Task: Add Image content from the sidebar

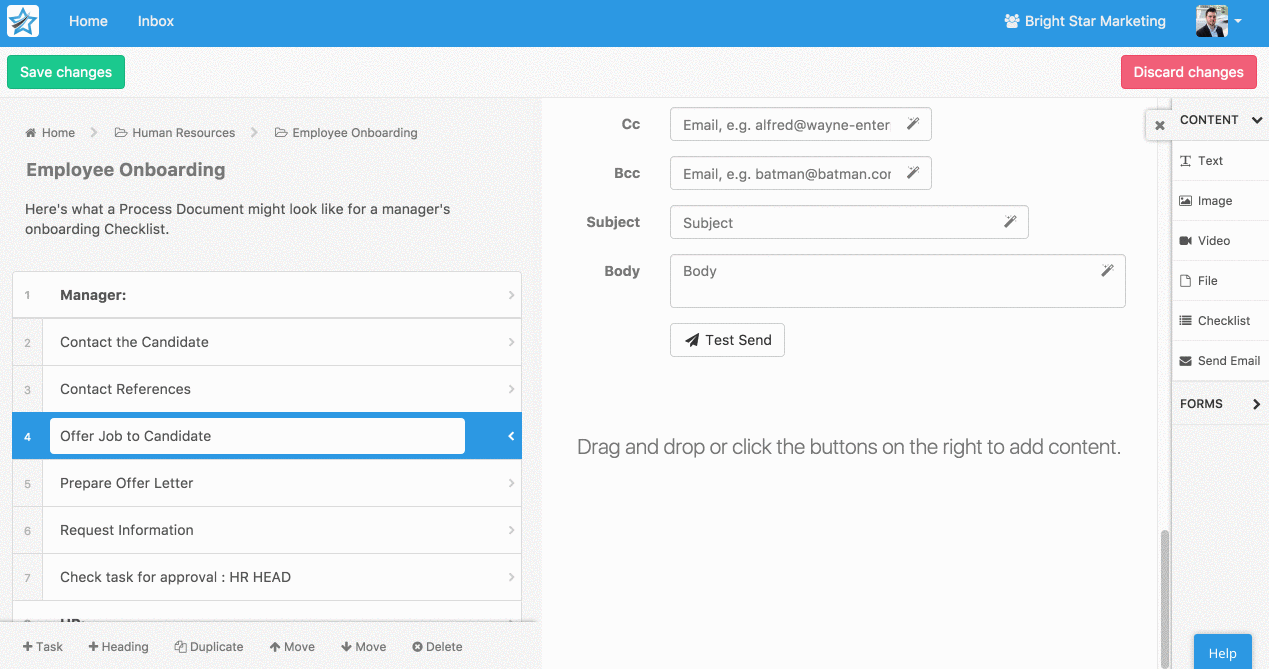Action: click(x=1214, y=201)
